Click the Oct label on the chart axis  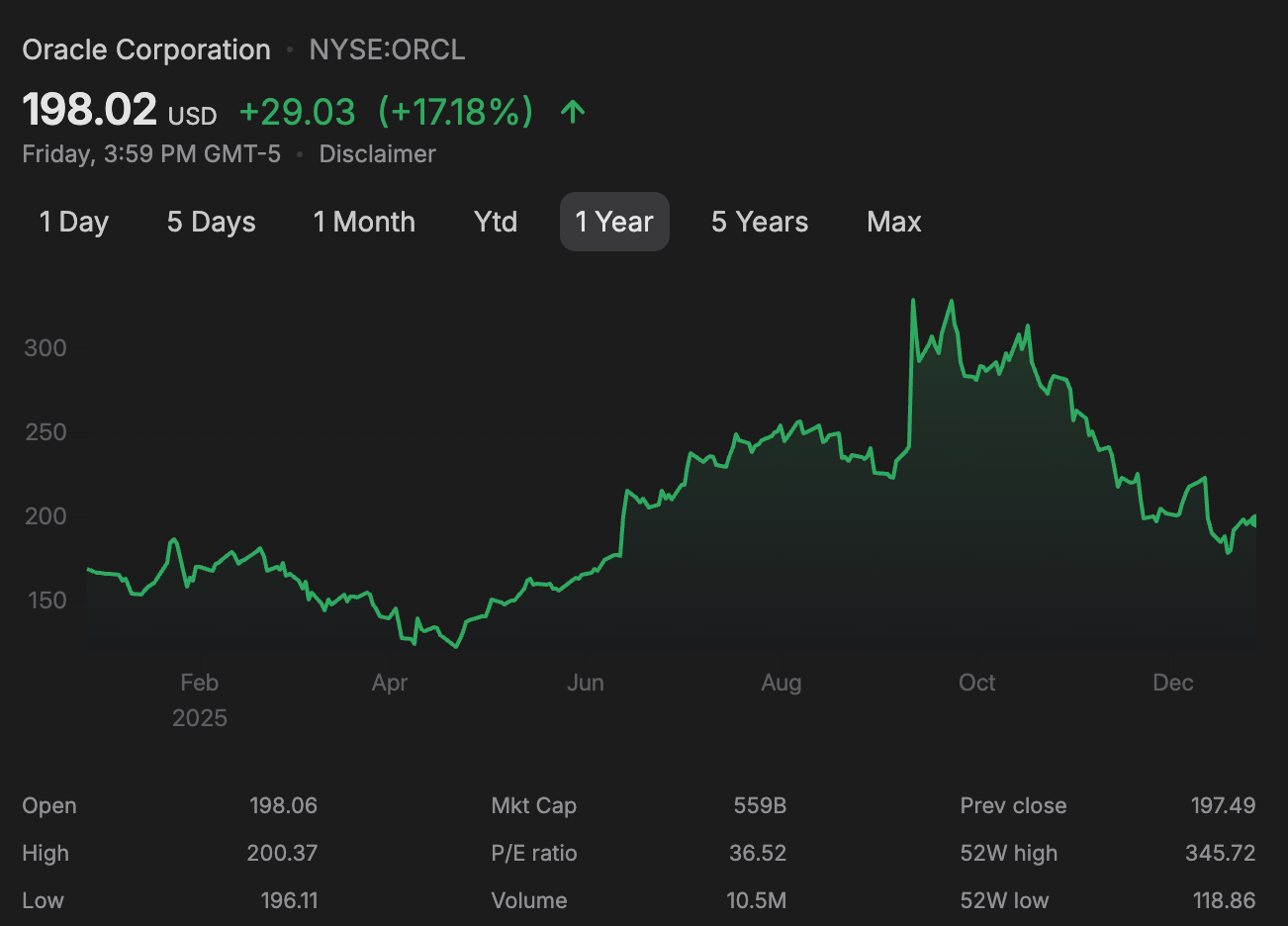coord(977,683)
